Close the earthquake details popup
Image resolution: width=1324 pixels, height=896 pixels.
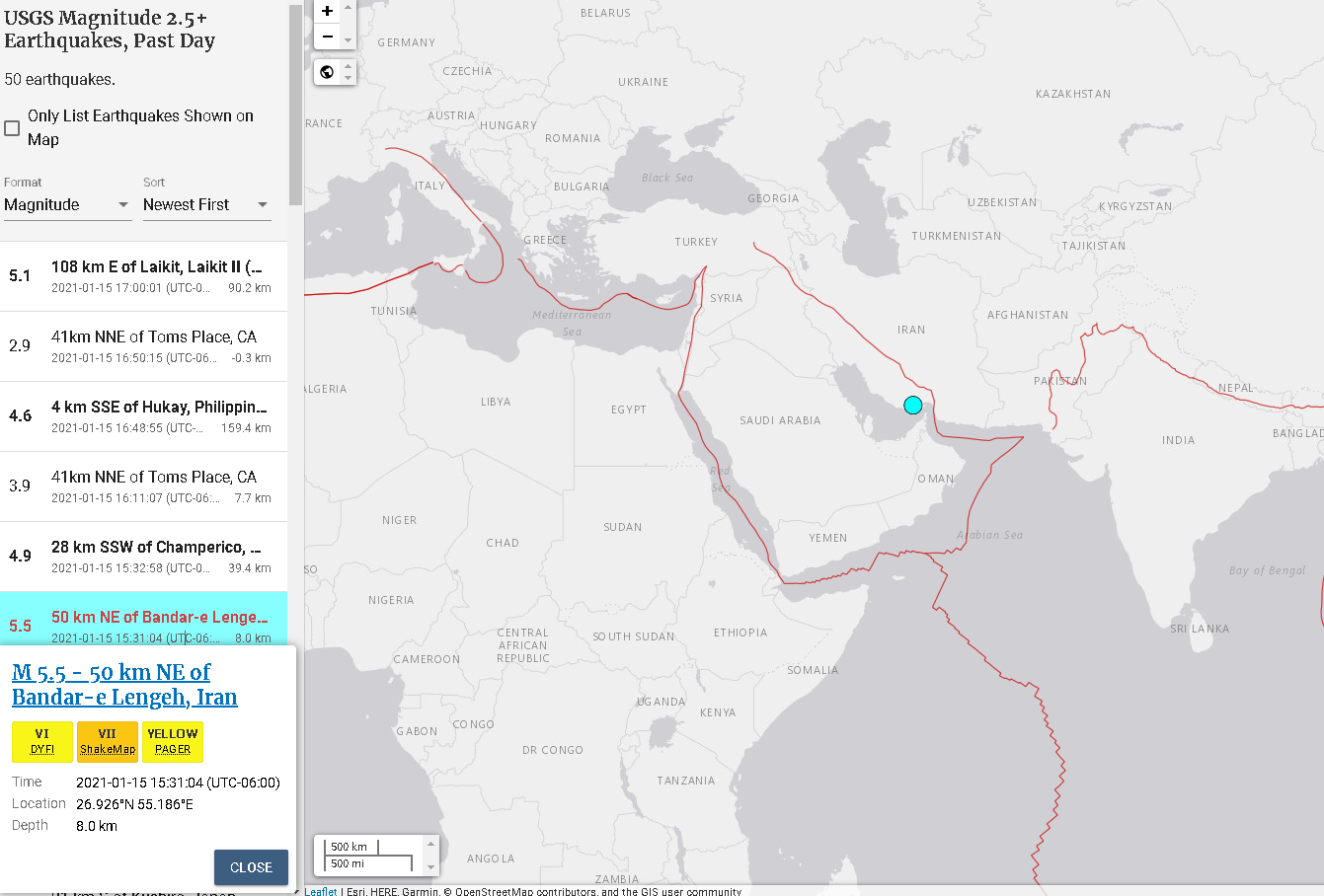click(251, 867)
